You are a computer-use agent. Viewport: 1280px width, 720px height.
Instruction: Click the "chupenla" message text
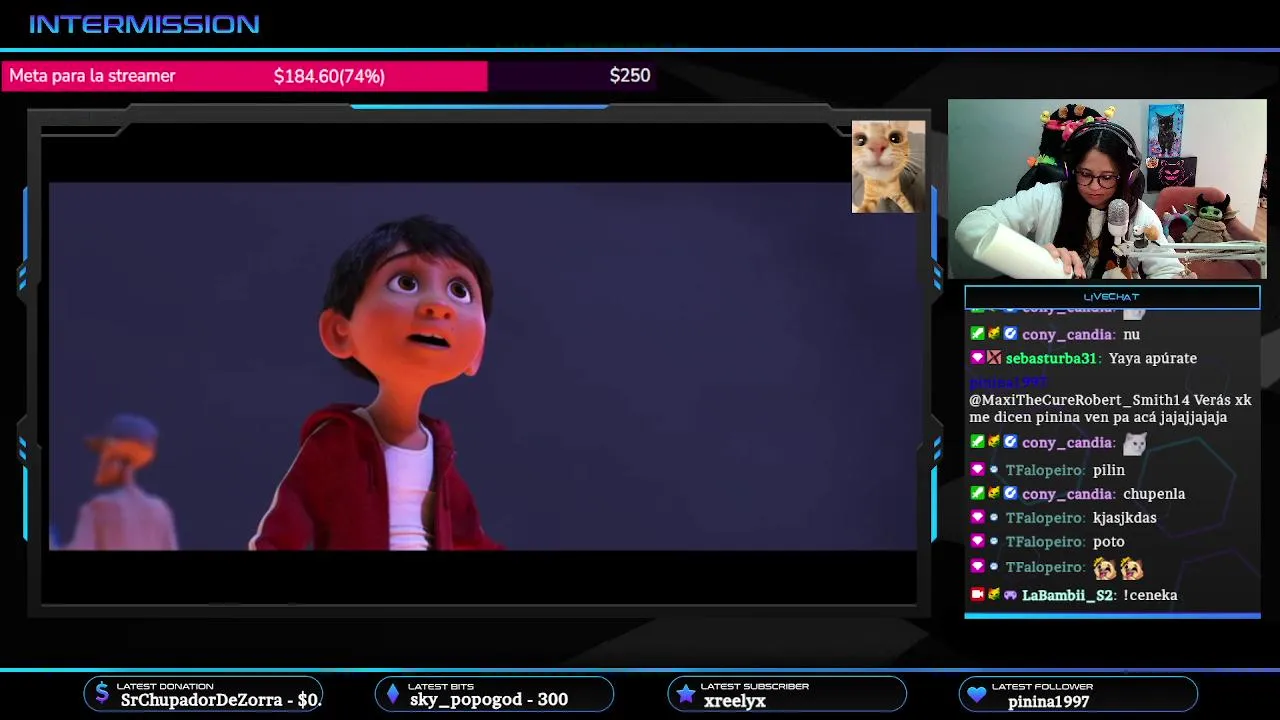1154,494
